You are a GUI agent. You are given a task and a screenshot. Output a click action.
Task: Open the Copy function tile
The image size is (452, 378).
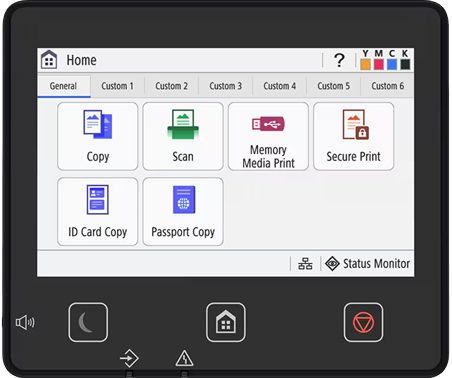point(97,136)
